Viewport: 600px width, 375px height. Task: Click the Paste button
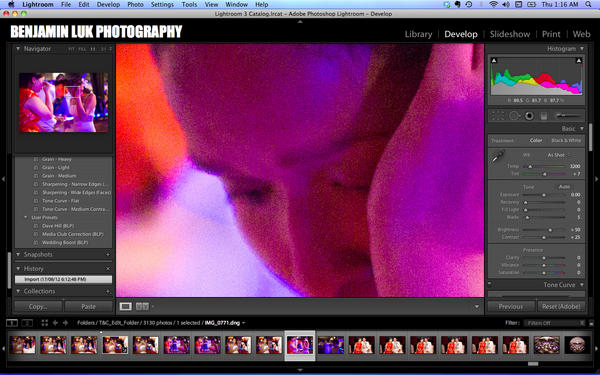click(88, 307)
